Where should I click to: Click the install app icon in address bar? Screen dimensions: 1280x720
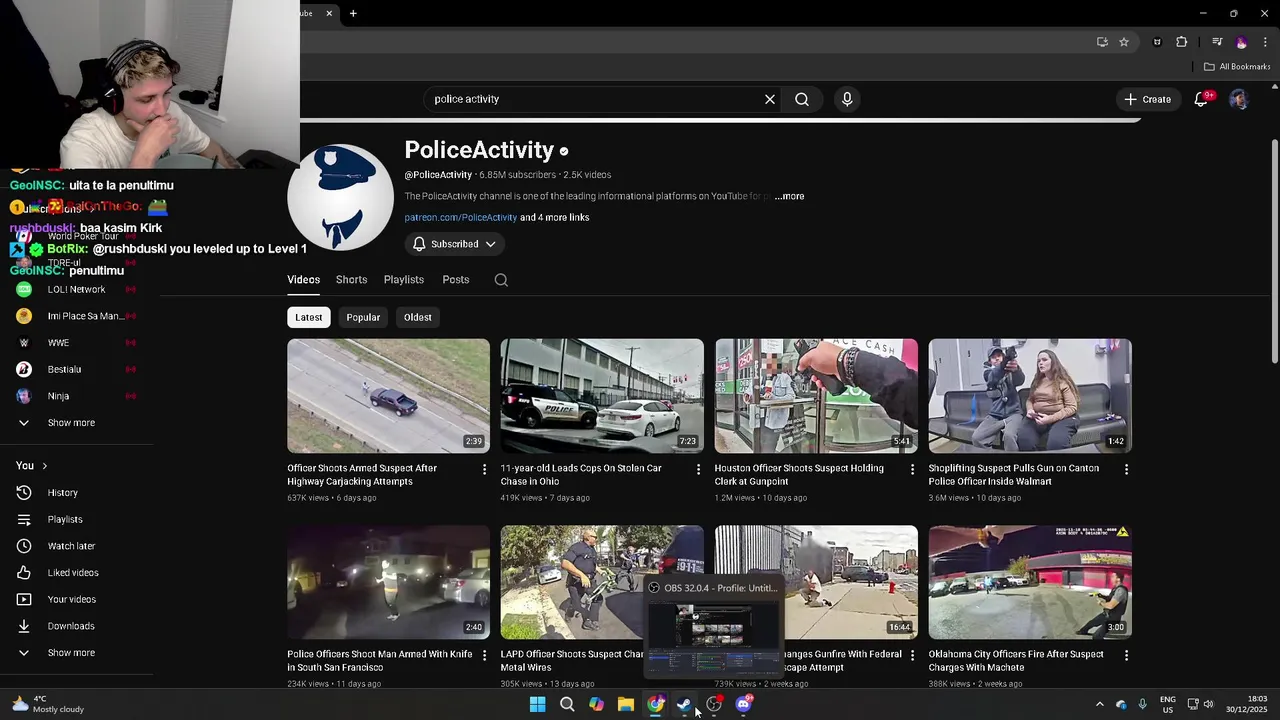[1102, 42]
